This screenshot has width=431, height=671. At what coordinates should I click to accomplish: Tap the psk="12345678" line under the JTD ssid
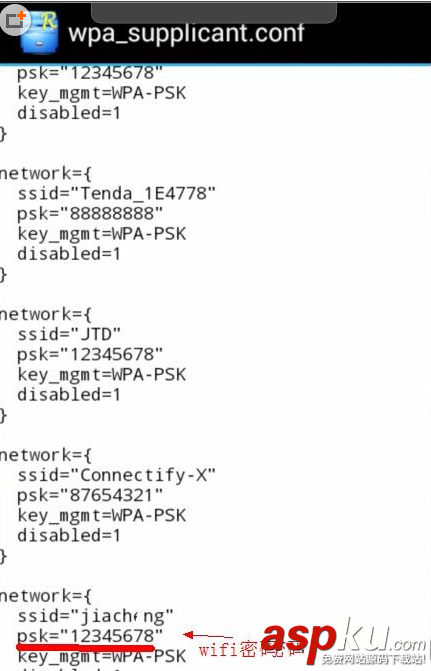(x=90, y=355)
